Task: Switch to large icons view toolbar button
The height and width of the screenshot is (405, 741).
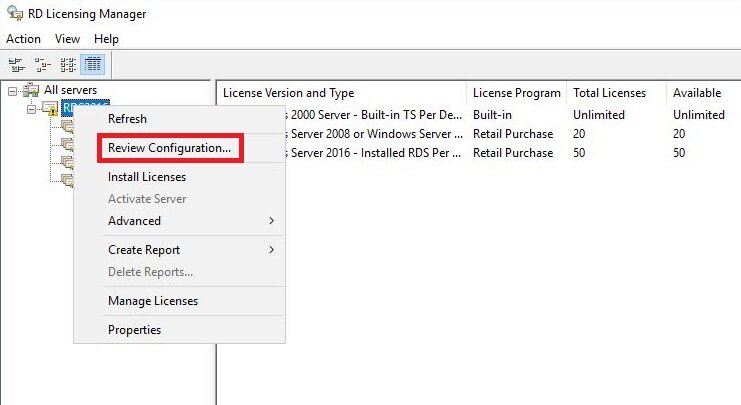Action: point(17,64)
